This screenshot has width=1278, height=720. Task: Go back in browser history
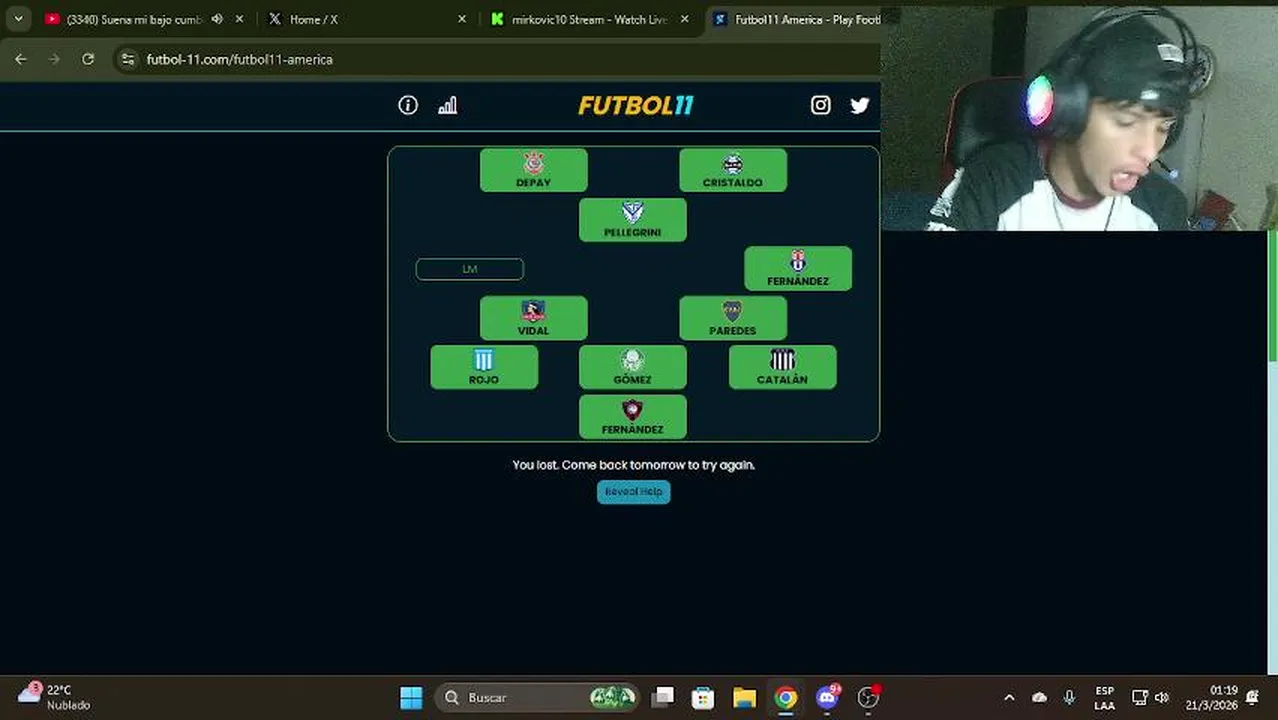pyautogui.click(x=21, y=59)
